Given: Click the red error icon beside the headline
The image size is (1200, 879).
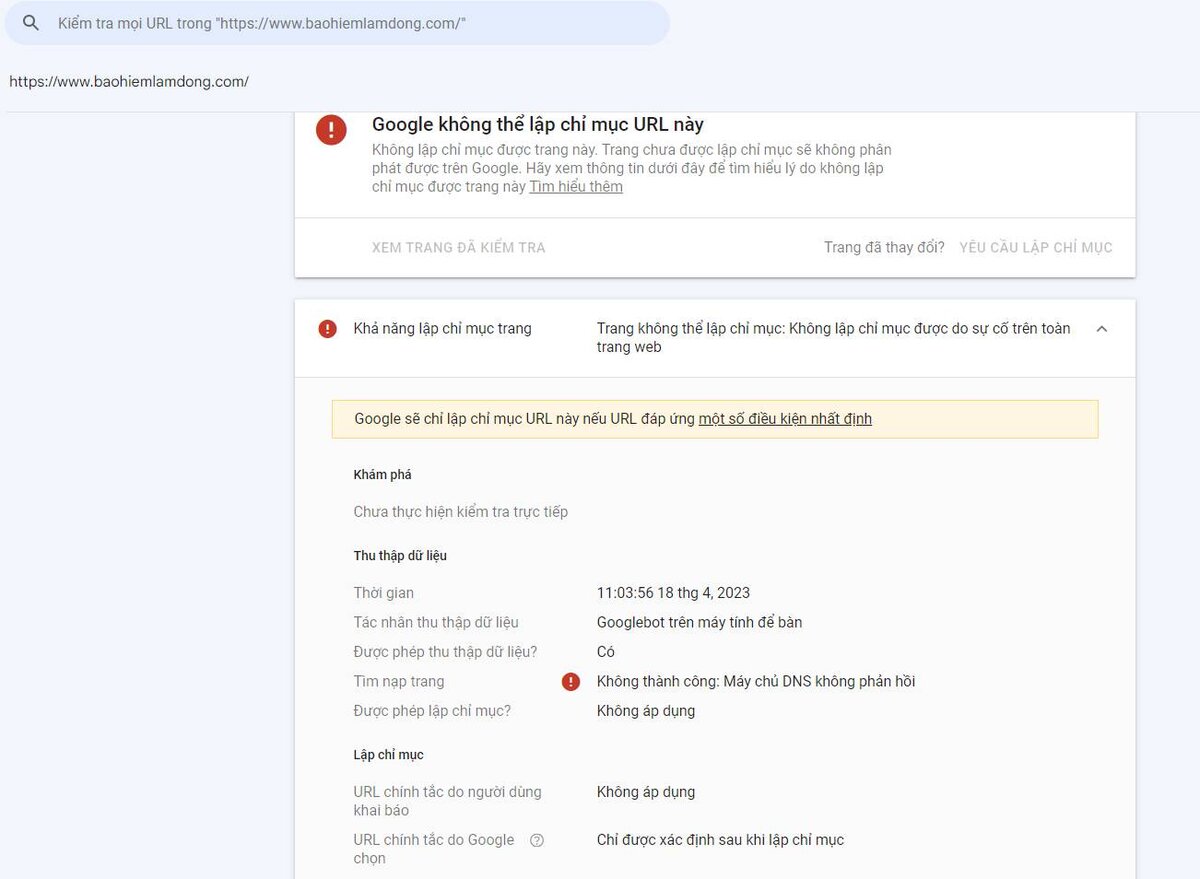Looking at the screenshot, I should coord(331,130).
